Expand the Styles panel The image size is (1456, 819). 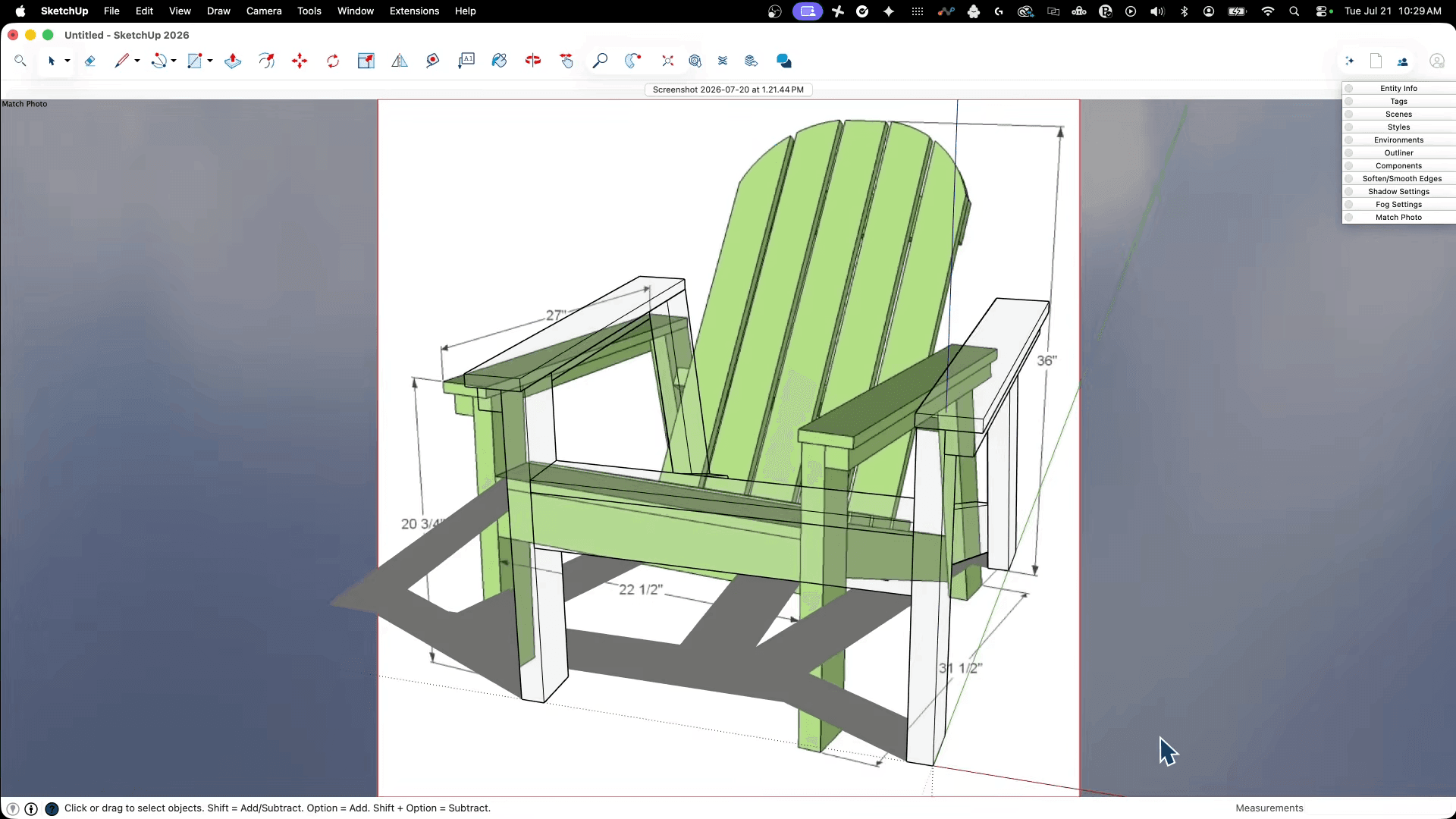coord(1398,127)
